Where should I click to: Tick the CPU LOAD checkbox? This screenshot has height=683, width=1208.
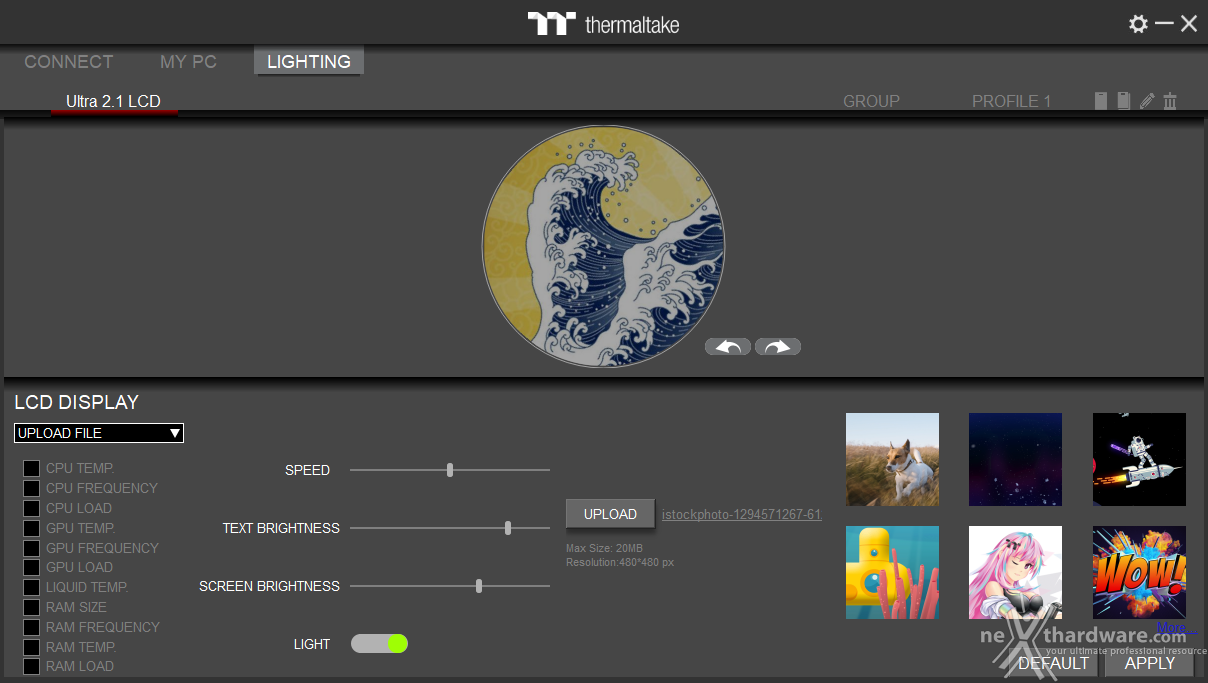32,508
